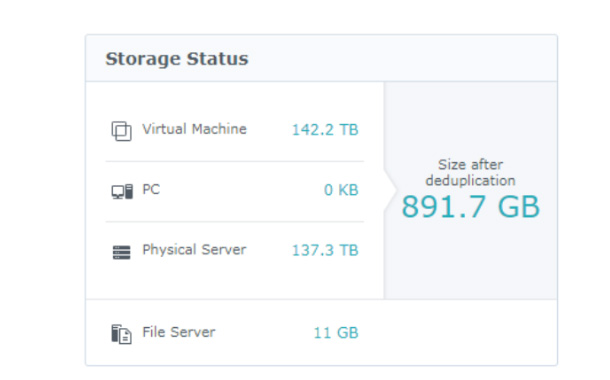Click the PC monitor and tower icon
This screenshot has height=380, width=610.
(x=122, y=191)
